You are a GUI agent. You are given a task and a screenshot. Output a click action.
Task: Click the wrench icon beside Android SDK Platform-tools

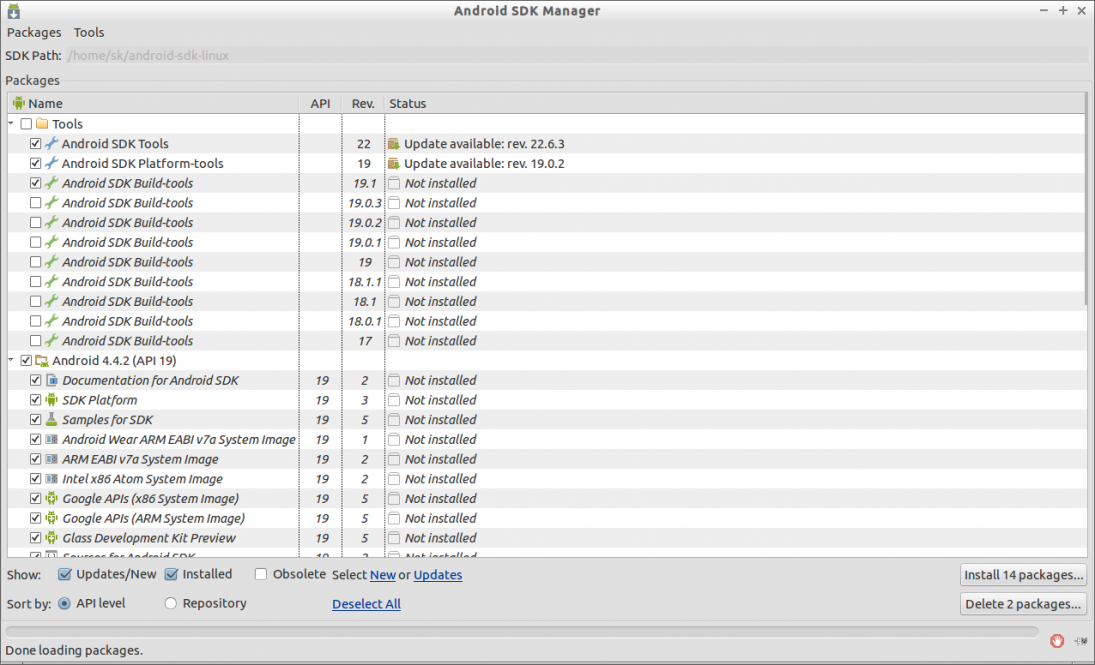52,163
